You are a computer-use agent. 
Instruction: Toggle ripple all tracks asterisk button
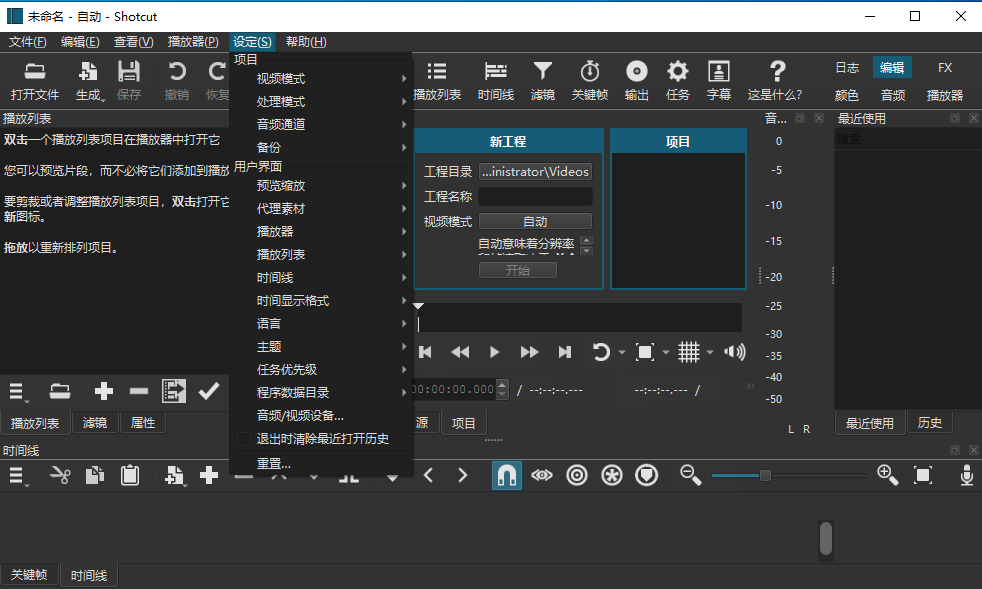612,476
